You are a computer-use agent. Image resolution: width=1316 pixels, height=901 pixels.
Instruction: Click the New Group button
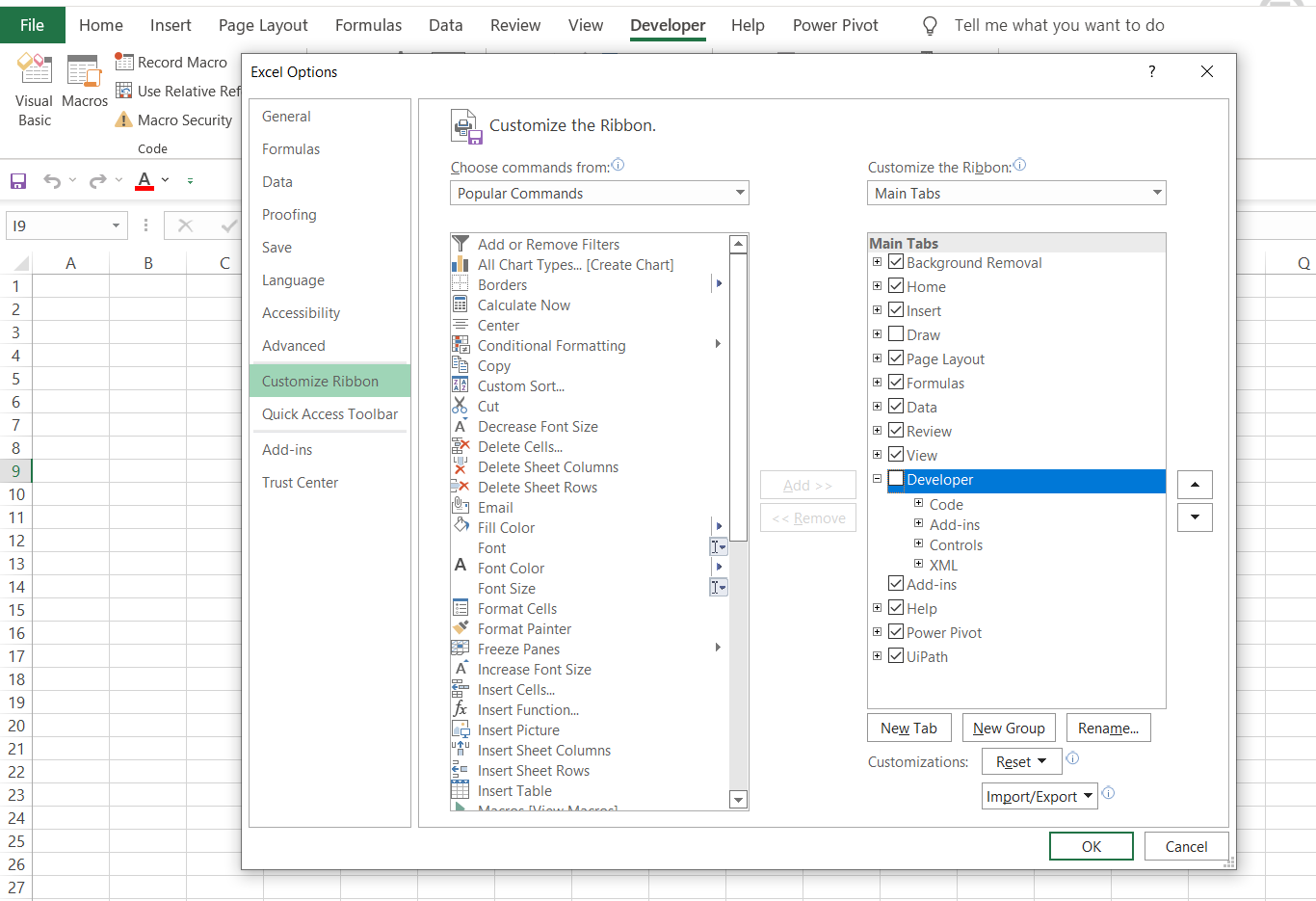pos(1009,729)
